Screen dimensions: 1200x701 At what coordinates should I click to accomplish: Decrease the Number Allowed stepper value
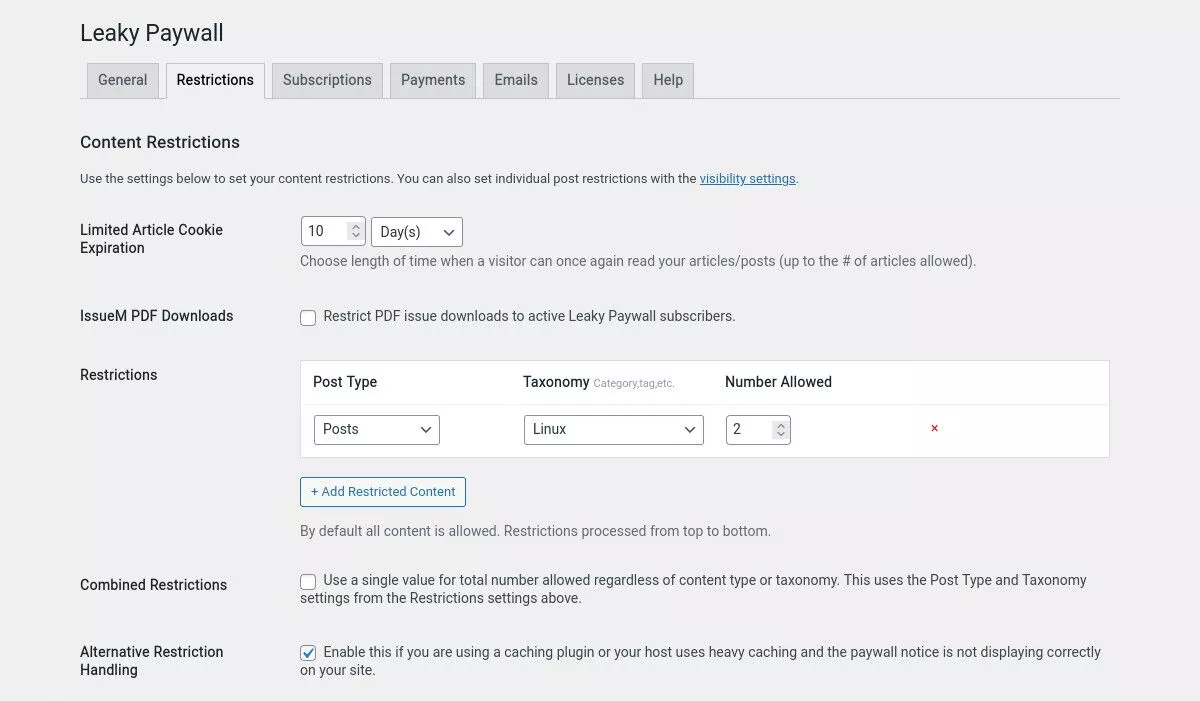click(x=781, y=435)
